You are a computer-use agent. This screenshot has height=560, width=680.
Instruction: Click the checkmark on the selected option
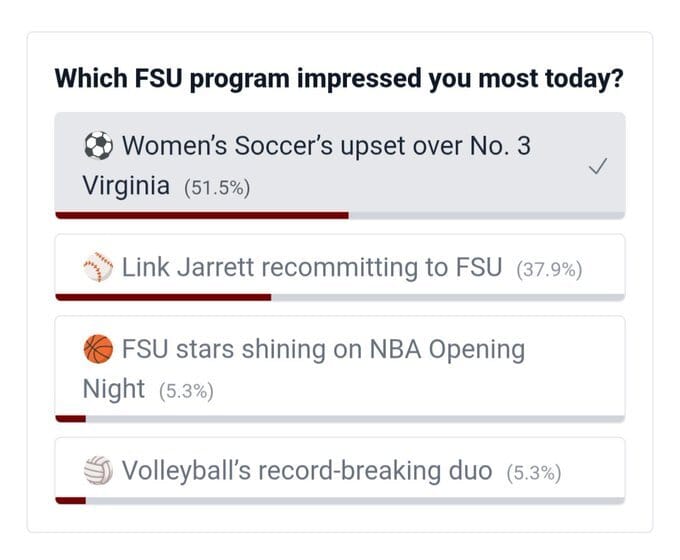pos(597,167)
